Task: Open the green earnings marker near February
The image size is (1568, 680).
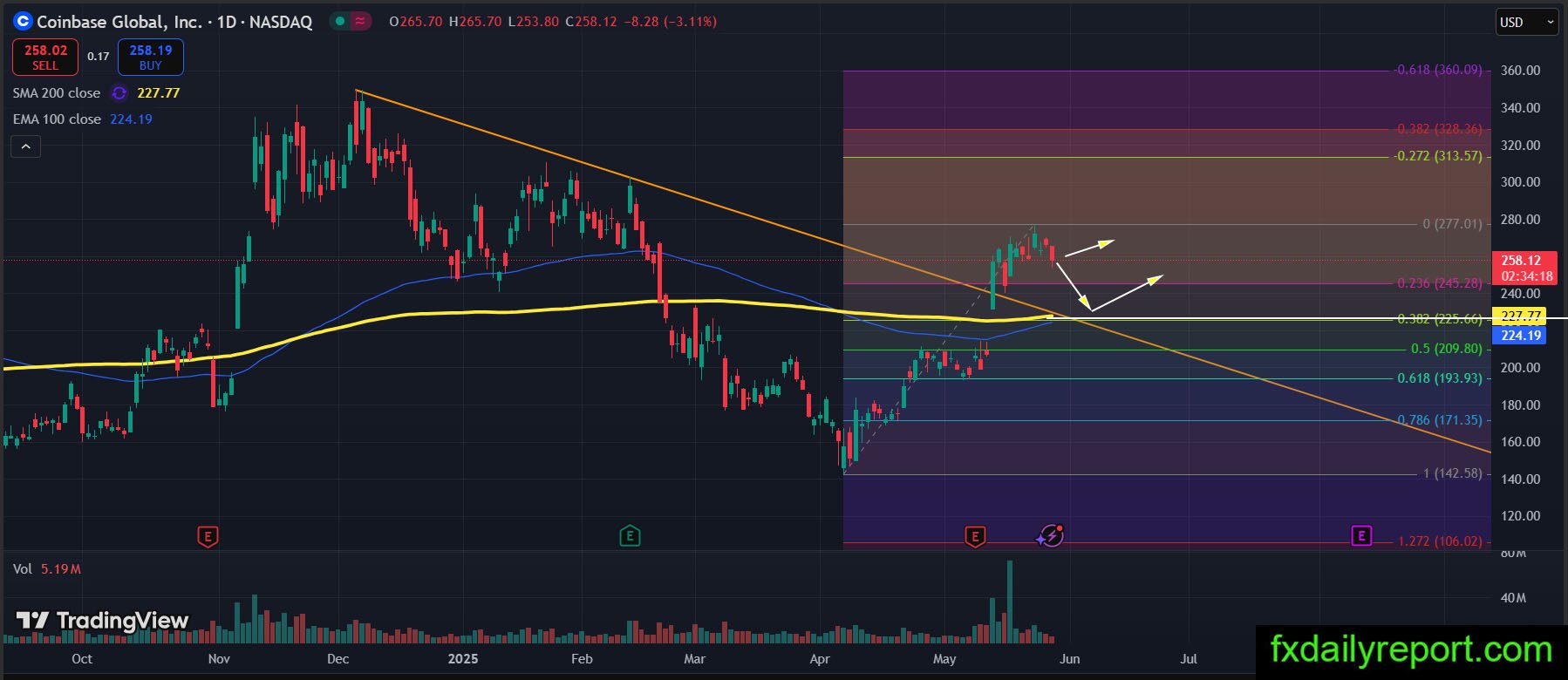Action: point(630,536)
